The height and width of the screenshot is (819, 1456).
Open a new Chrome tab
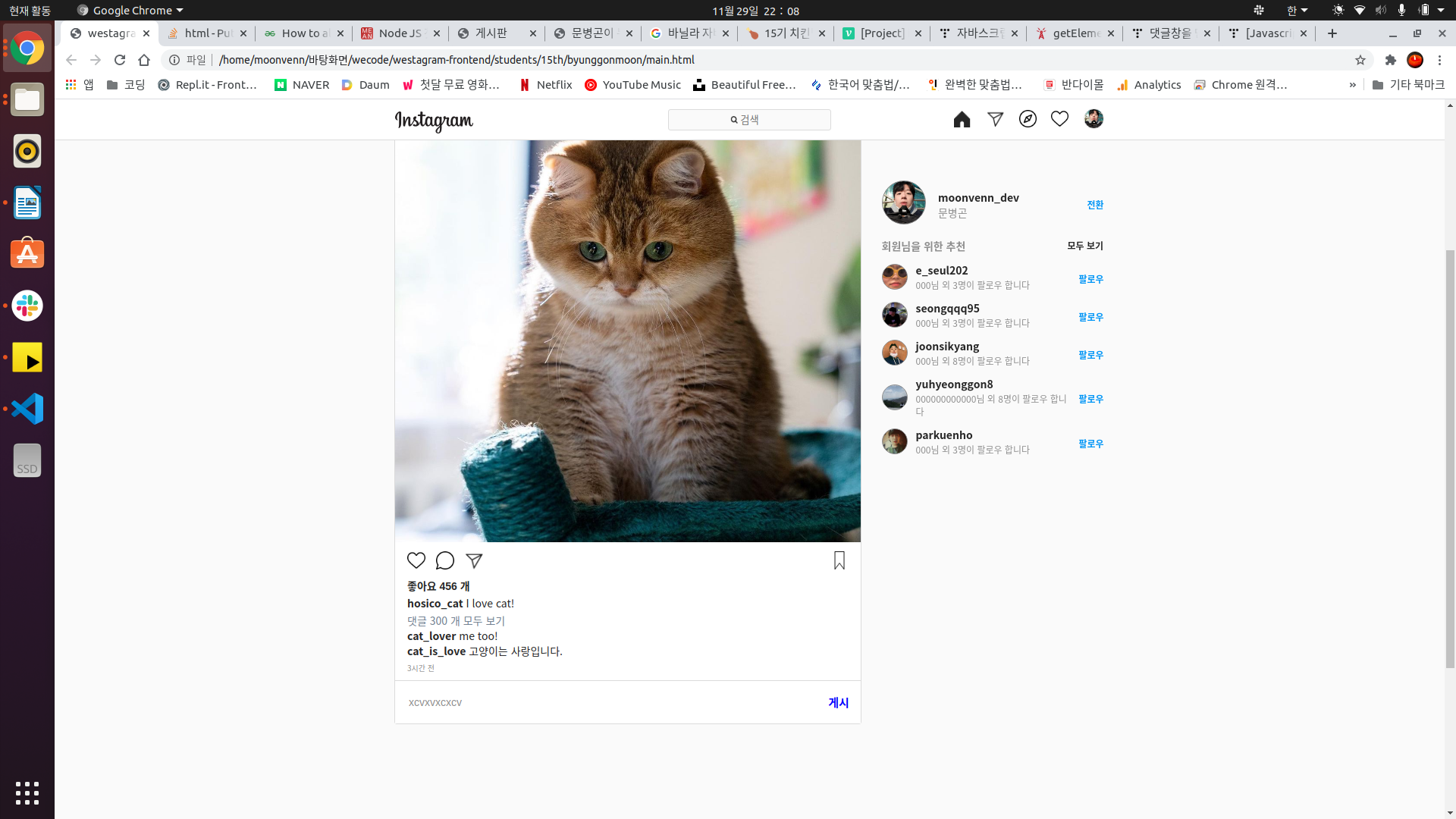pos(1332,33)
